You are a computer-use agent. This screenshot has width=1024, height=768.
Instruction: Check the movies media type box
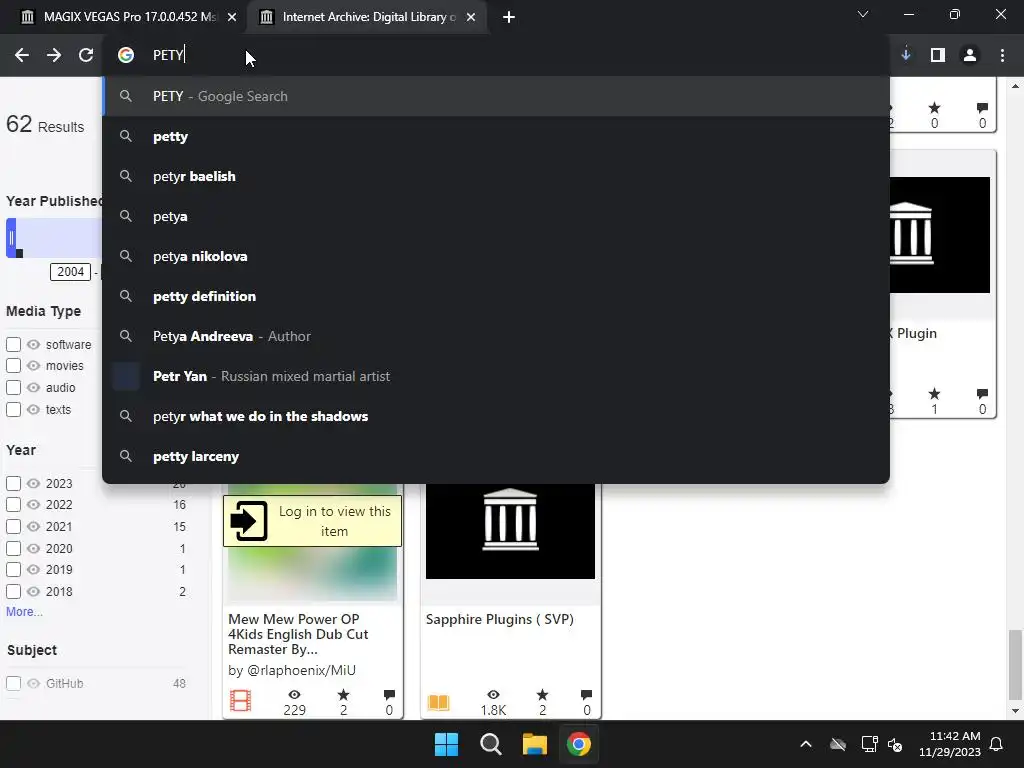tap(13, 366)
